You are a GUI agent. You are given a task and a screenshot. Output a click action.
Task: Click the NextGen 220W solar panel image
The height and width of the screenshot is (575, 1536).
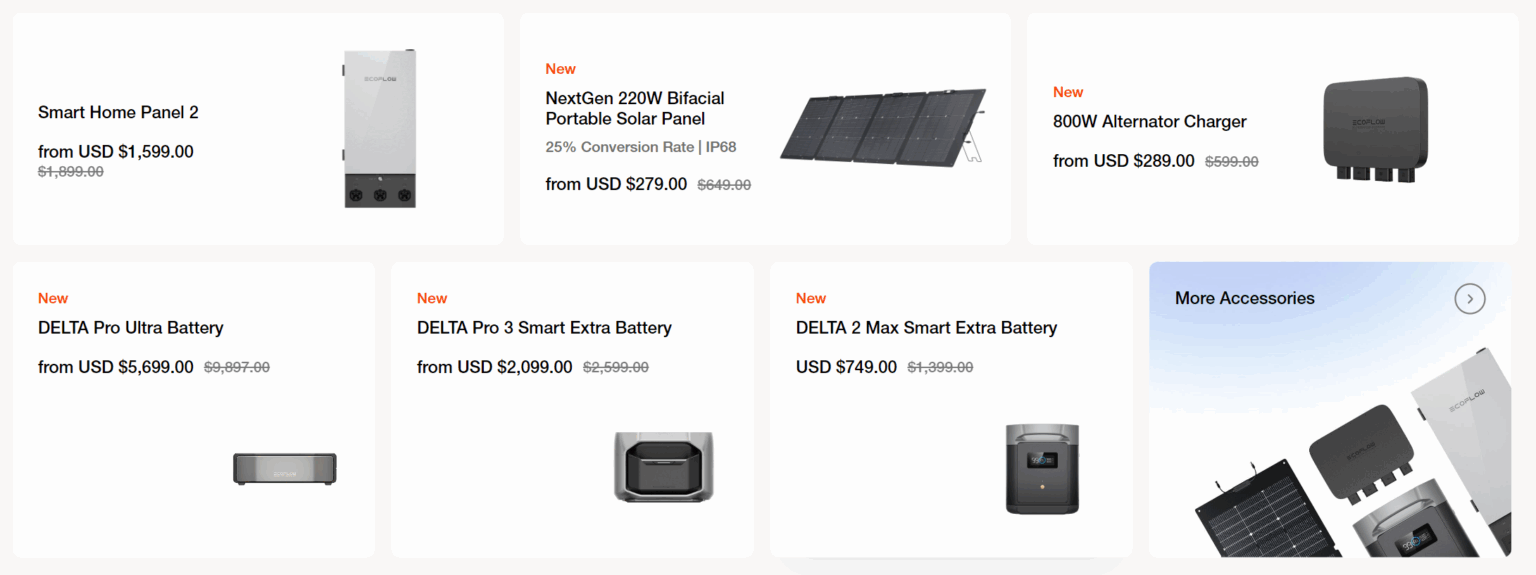(x=882, y=128)
